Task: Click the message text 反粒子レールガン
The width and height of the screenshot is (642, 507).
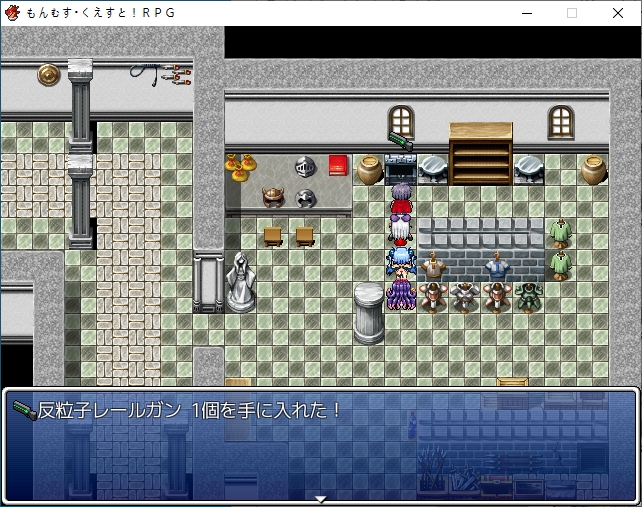Action: point(109,410)
